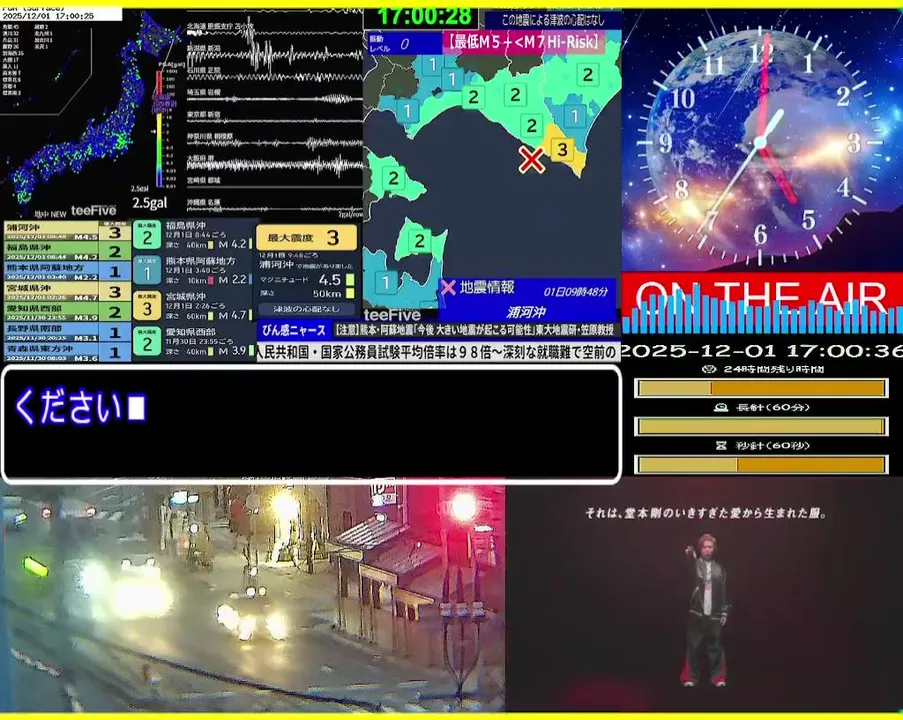Click the 長針(60分) progress bar
903x720 pixels.
(x=761, y=426)
